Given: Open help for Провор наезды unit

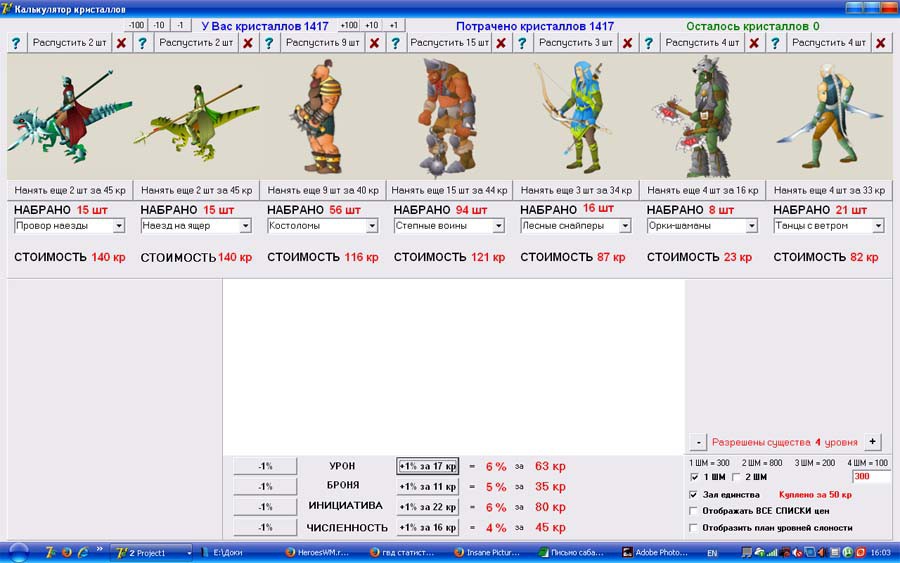Looking at the screenshot, I should tap(16, 43).
